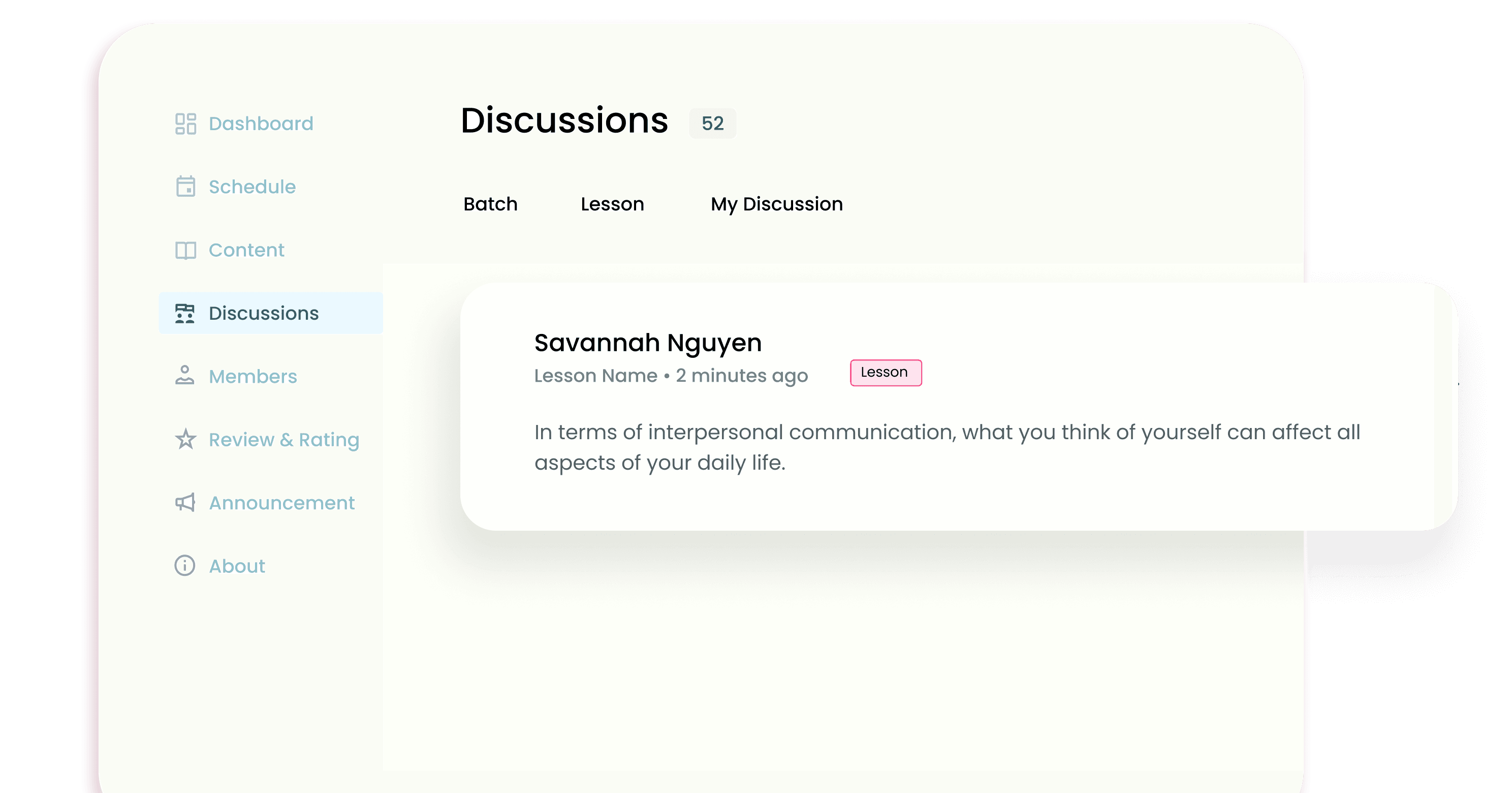Click the Discussions sidebar icon
Screen dimensions: 1512x793
tap(185, 313)
